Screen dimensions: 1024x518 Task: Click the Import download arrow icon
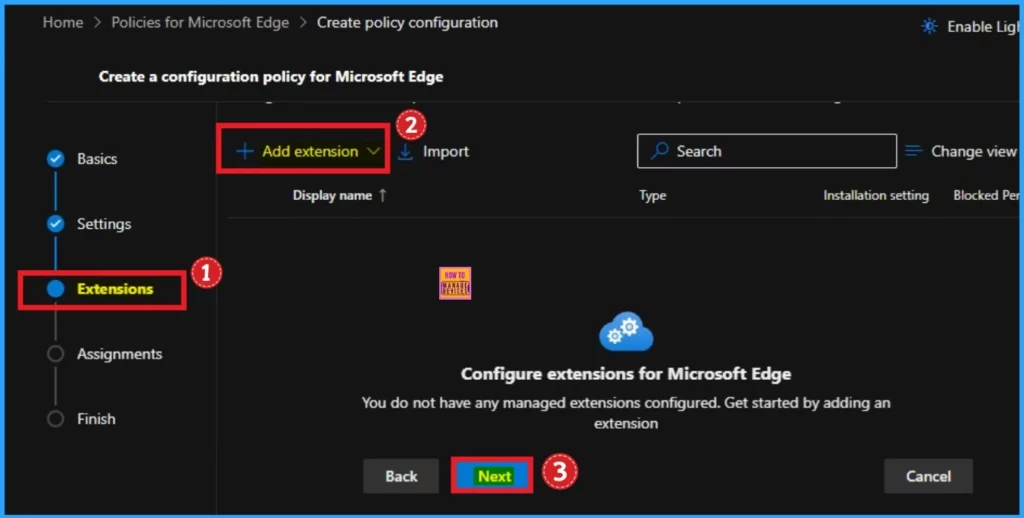pos(406,152)
